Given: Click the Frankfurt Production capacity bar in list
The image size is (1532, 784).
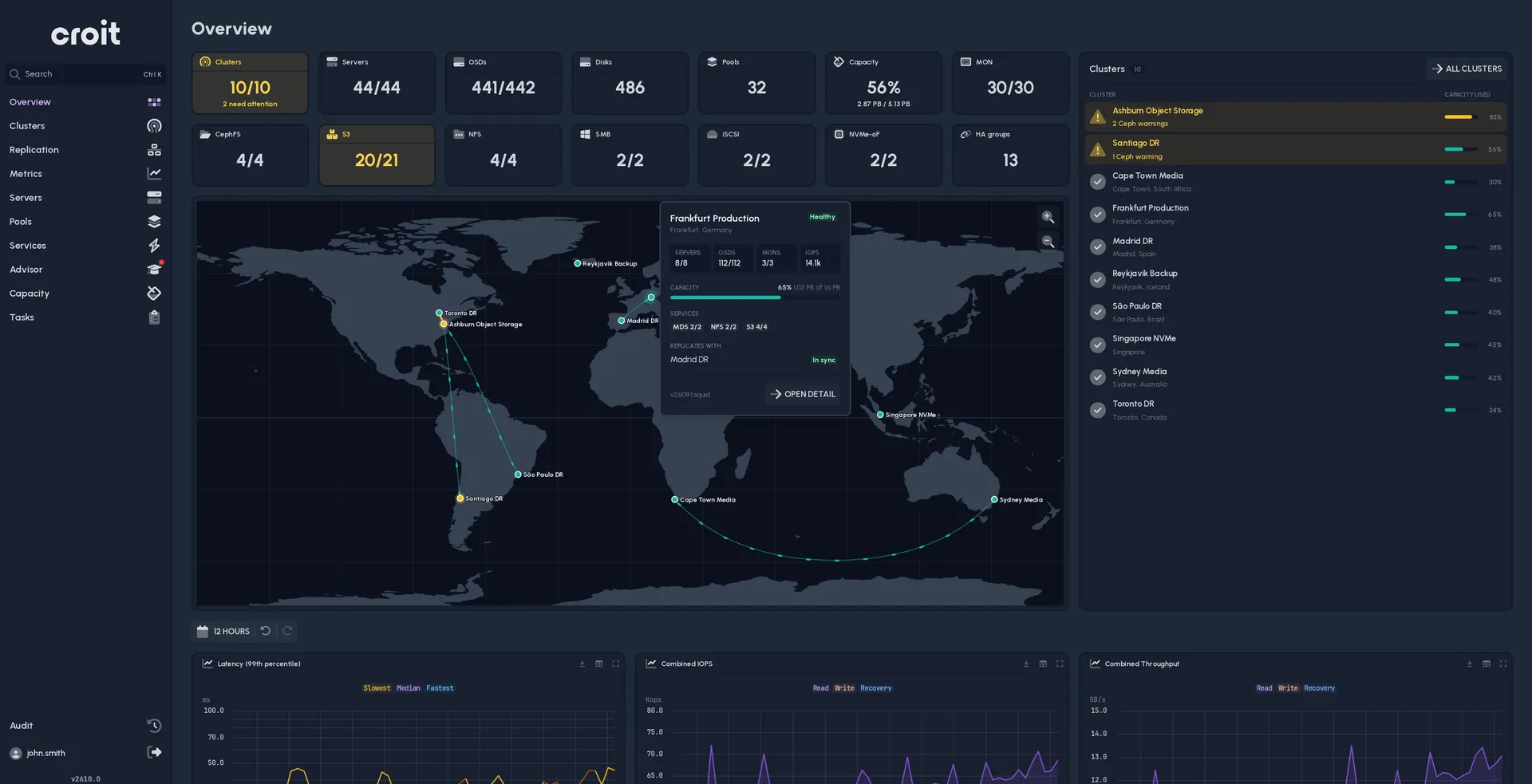Looking at the screenshot, I should (1461, 215).
